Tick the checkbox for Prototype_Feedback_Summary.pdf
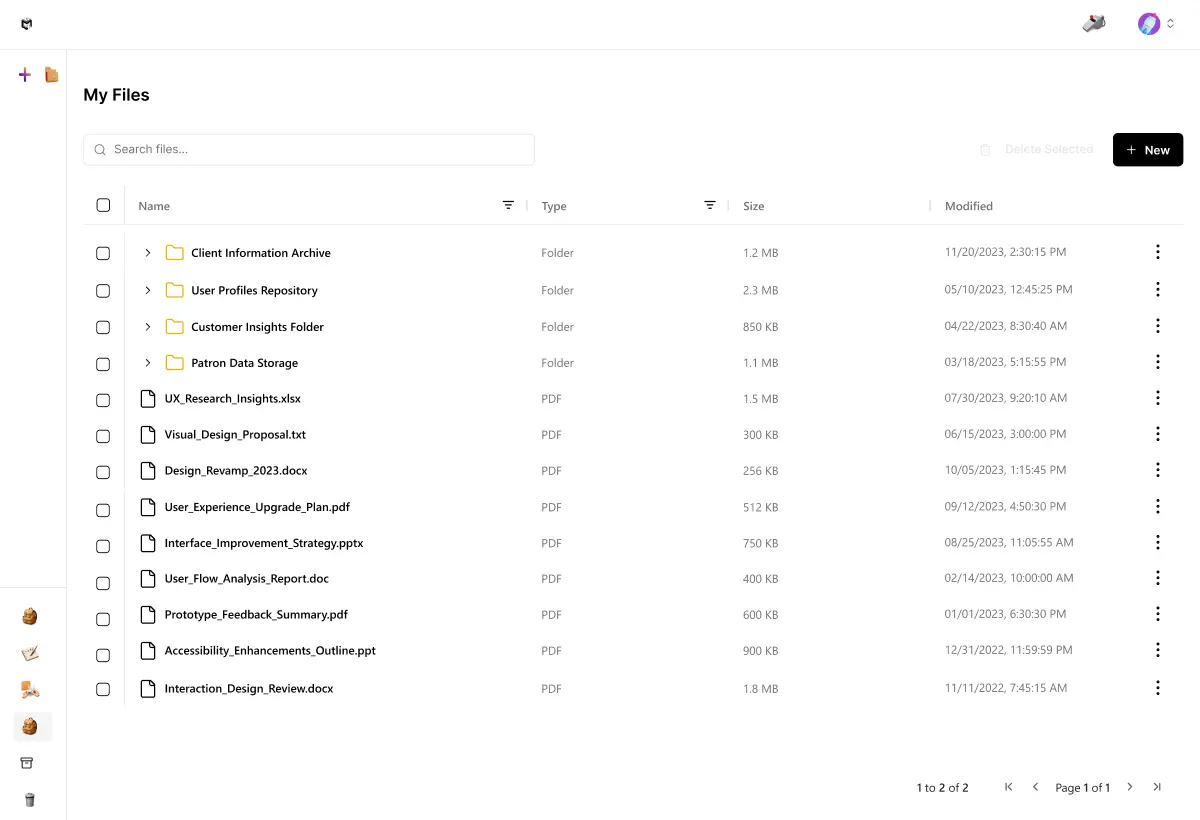 (103, 619)
